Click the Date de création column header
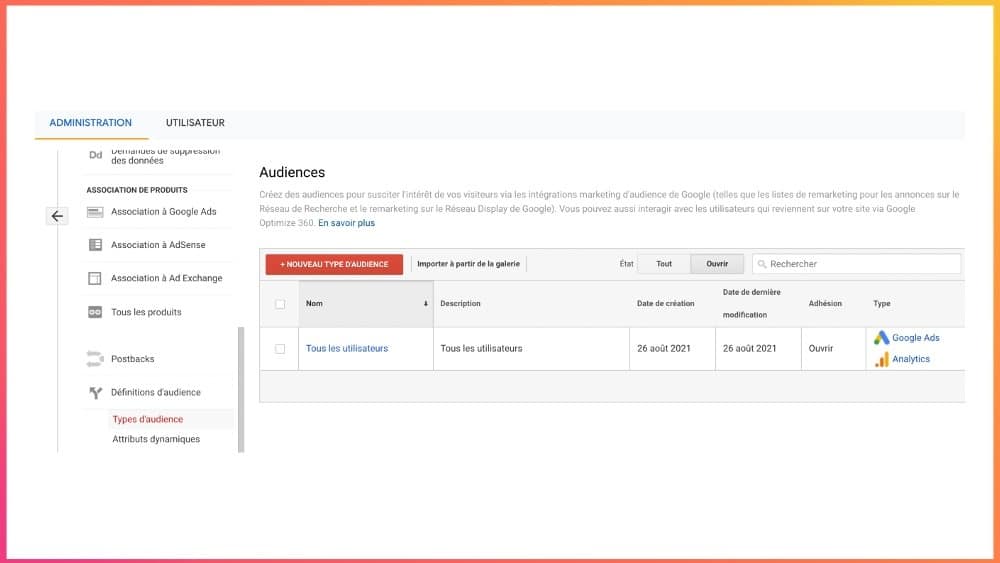 pyautogui.click(x=665, y=303)
